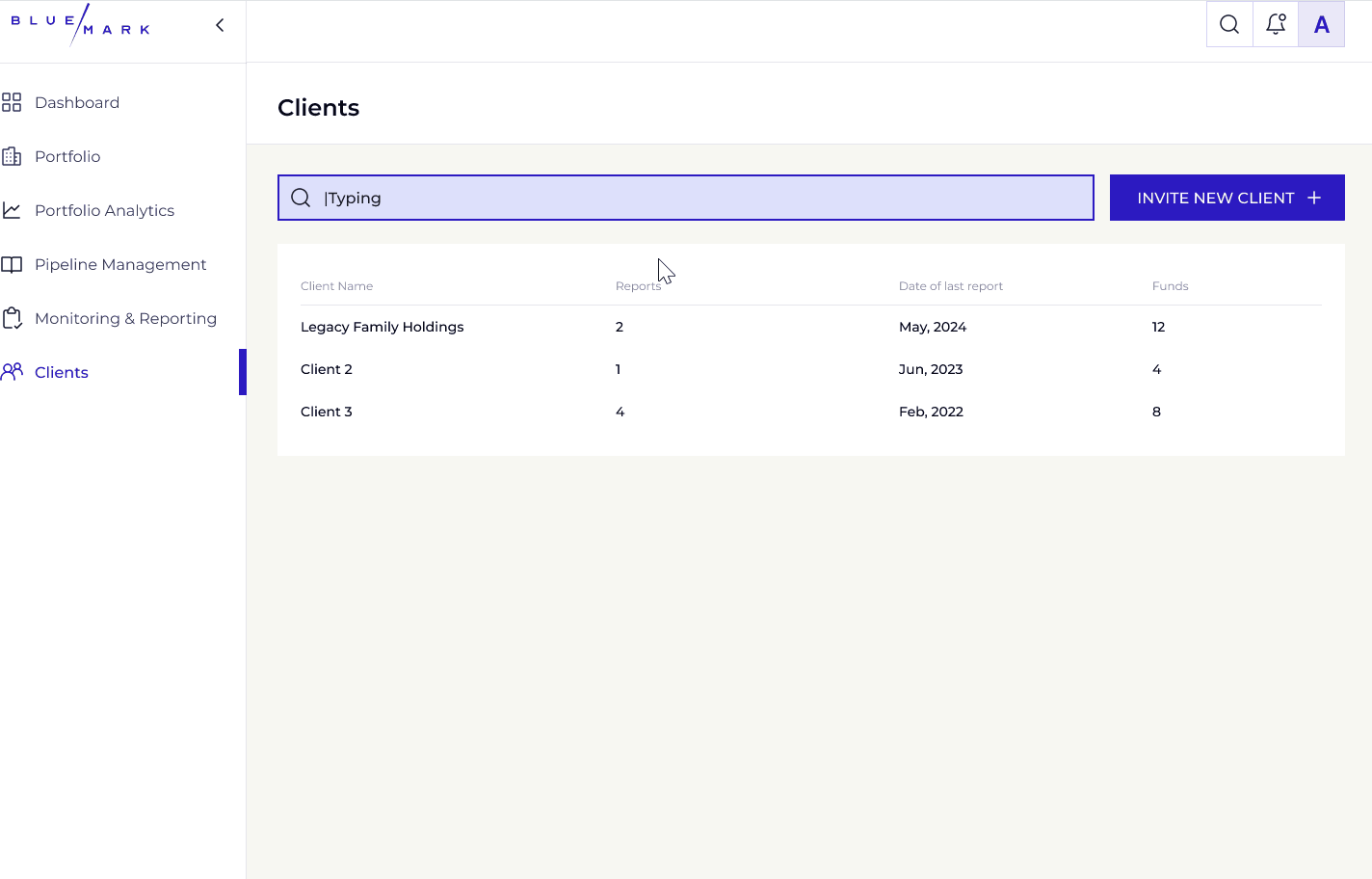Image resolution: width=1372 pixels, height=879 pixels.
Task: Open the user avatar 'A' menu
Action: [1322, 24]
